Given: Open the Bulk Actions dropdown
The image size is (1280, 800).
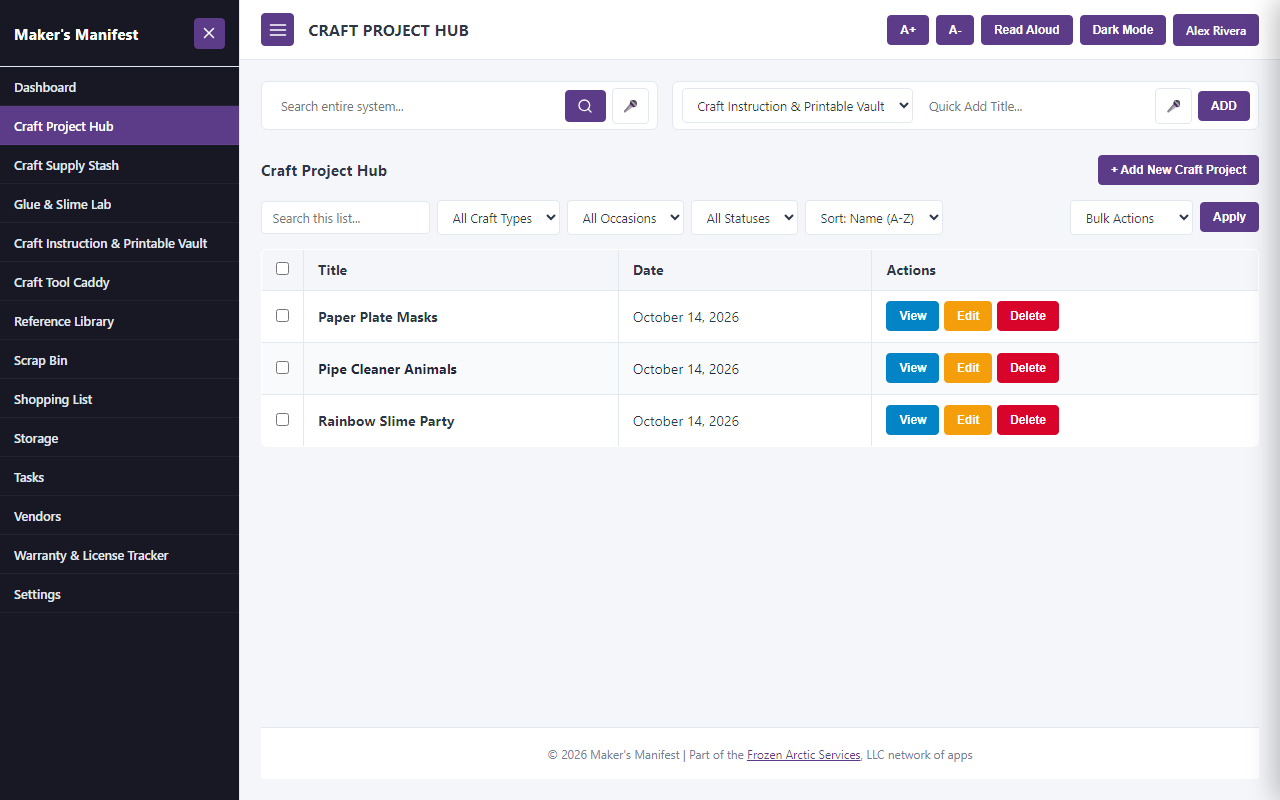Looking at the screenshot, I should click(x=1131, y=218).
